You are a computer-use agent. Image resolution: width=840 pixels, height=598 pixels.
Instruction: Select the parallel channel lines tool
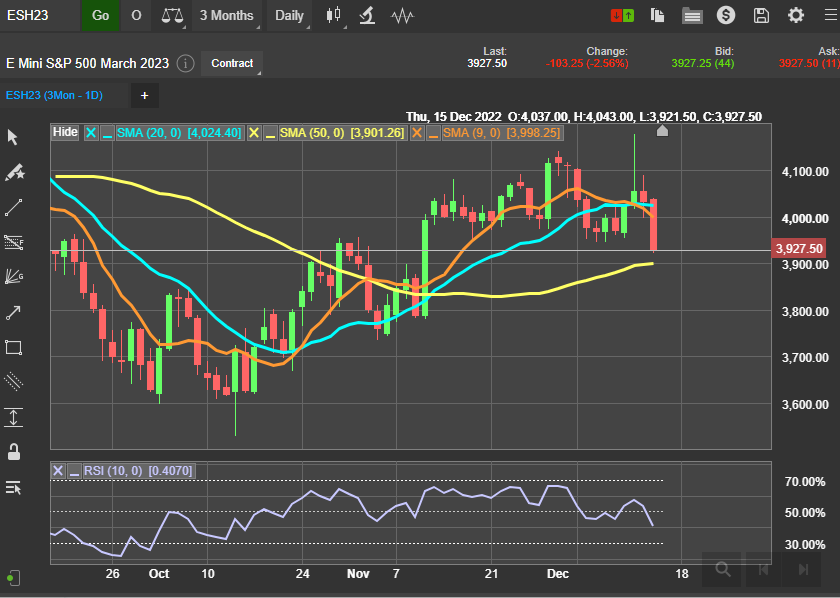click(x=13, y=382)
